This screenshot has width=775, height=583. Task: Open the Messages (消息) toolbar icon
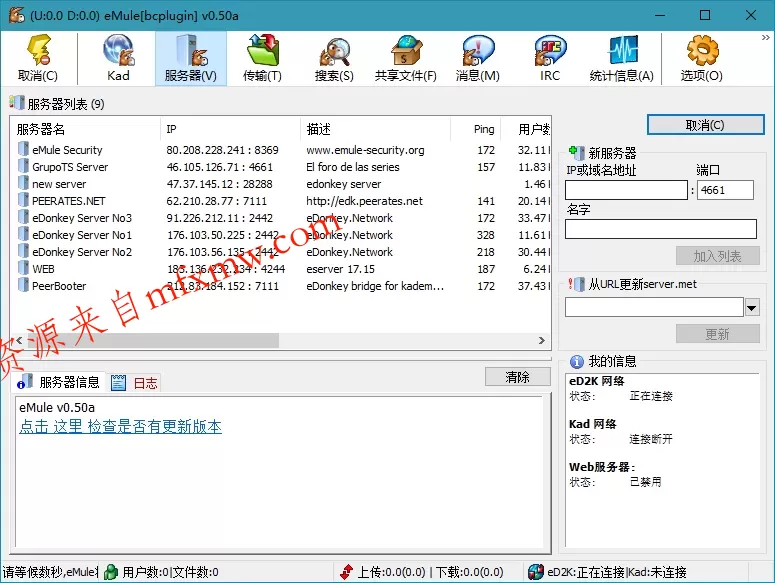[477, 50]
